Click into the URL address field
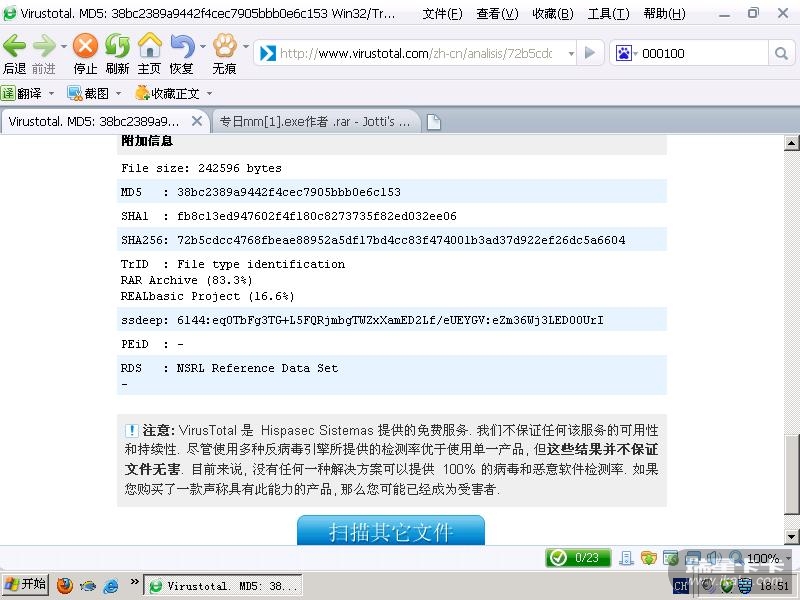800x600 pixels. point(416,53)
